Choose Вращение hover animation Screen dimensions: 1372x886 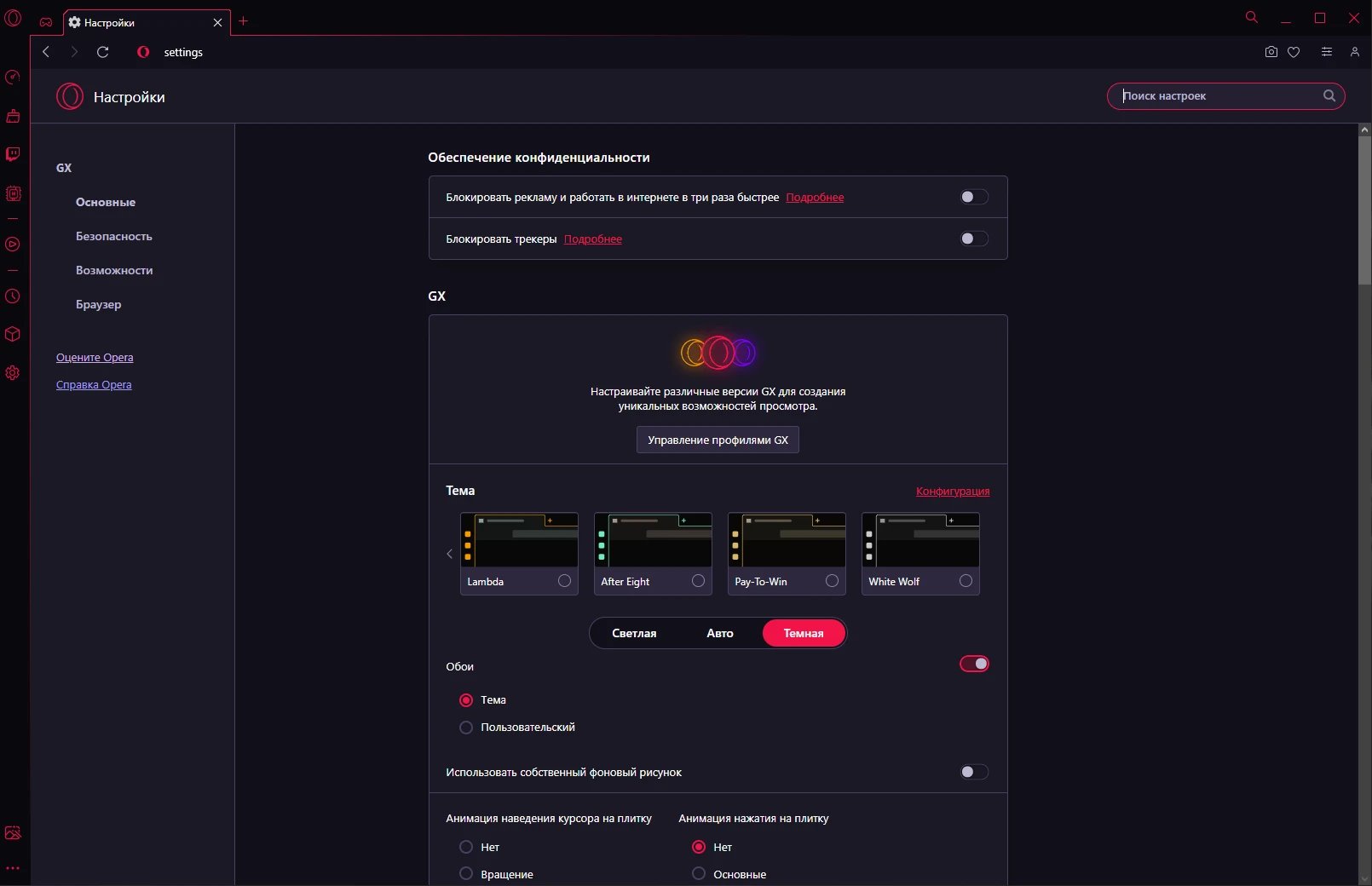pyautogui.click(x=466, y=874)
